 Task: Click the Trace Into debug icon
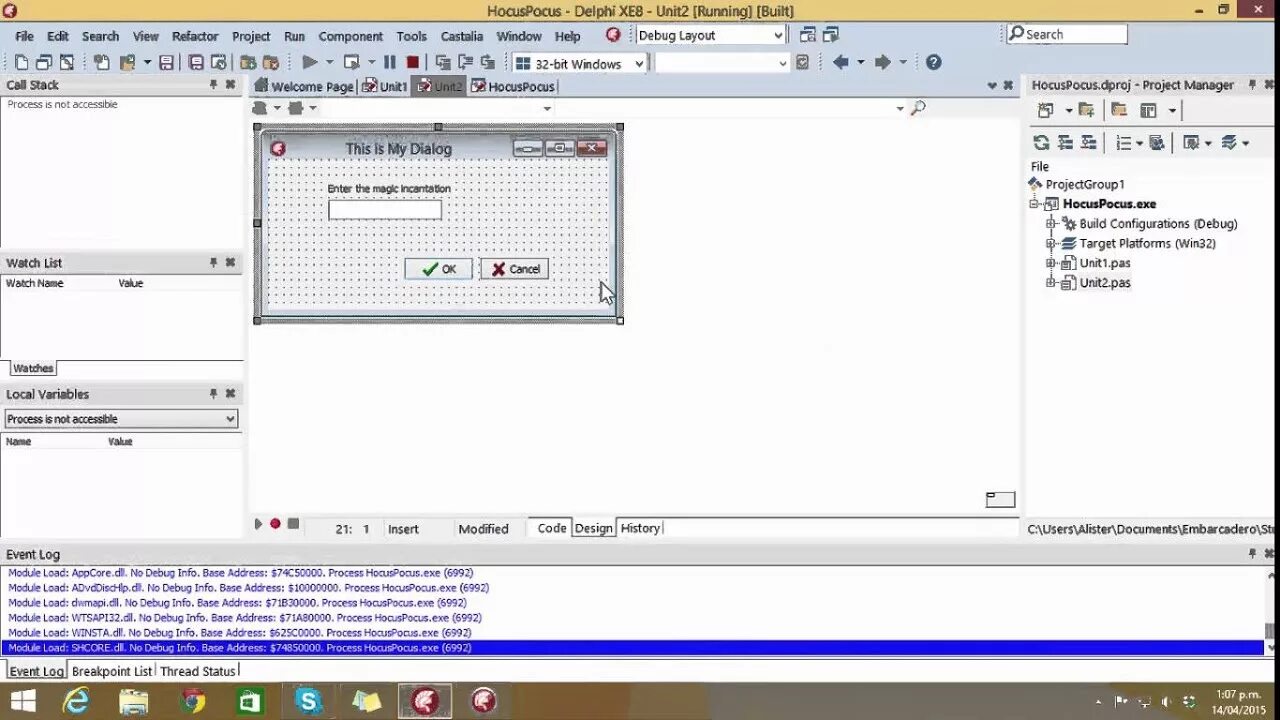click(x=443, y=62)
